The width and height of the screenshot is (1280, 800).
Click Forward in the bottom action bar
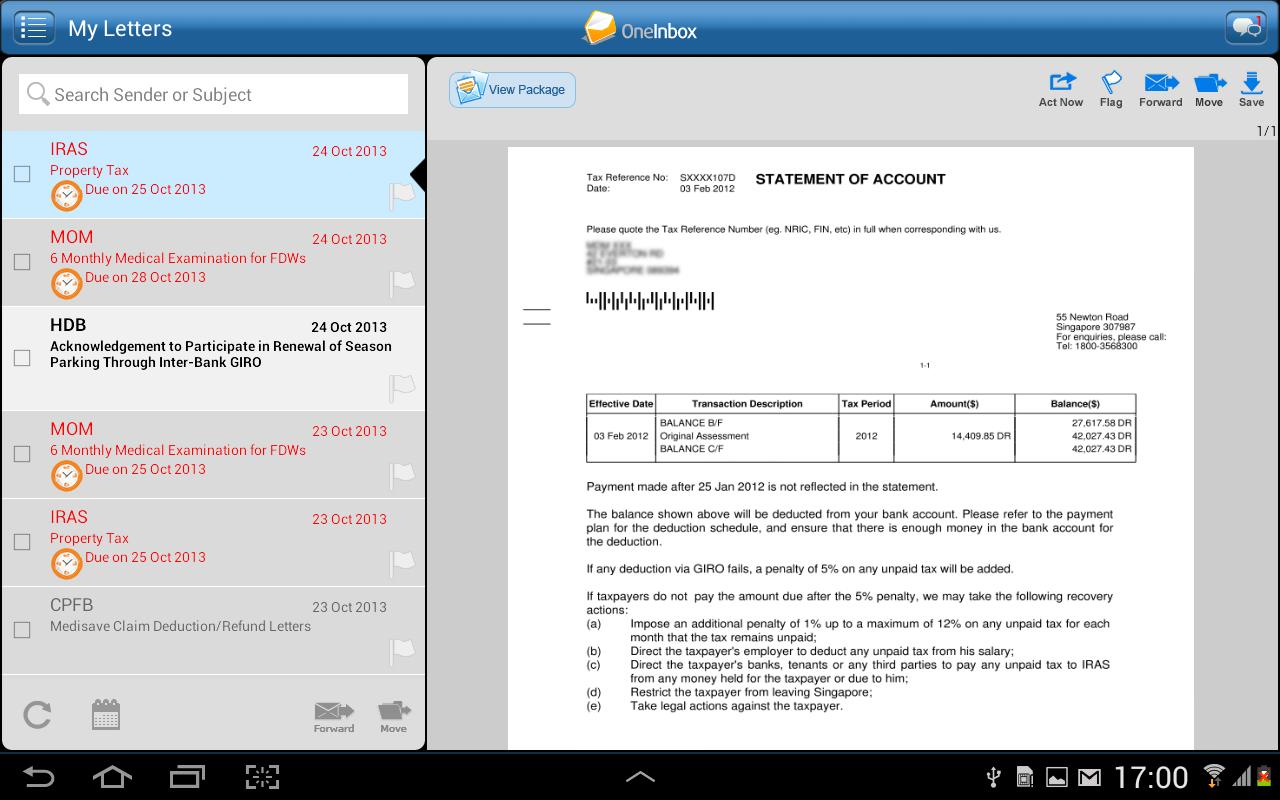pyautogui.click(x=334, y=715)
